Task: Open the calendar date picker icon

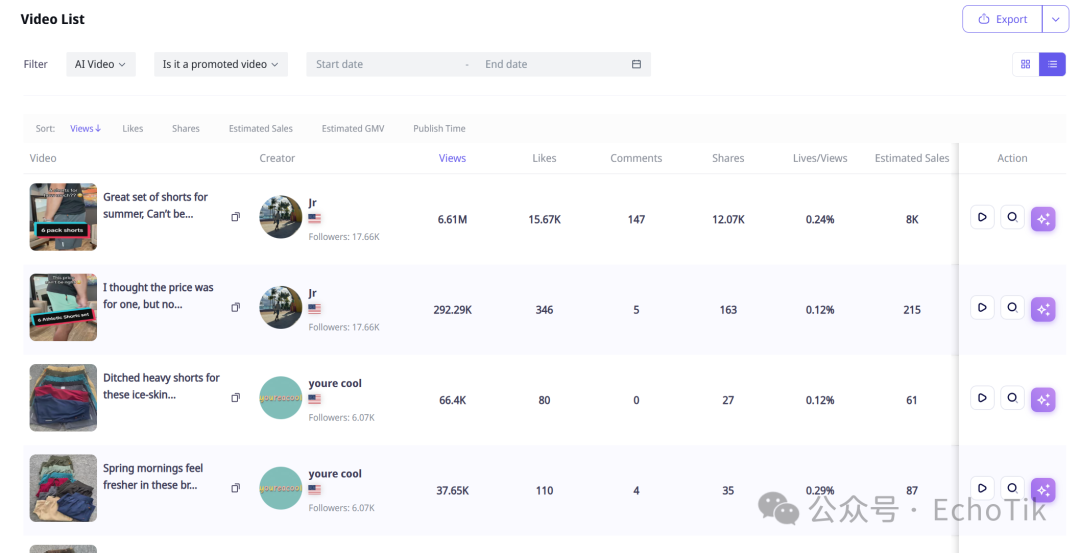Action: (x=636, y=64)
